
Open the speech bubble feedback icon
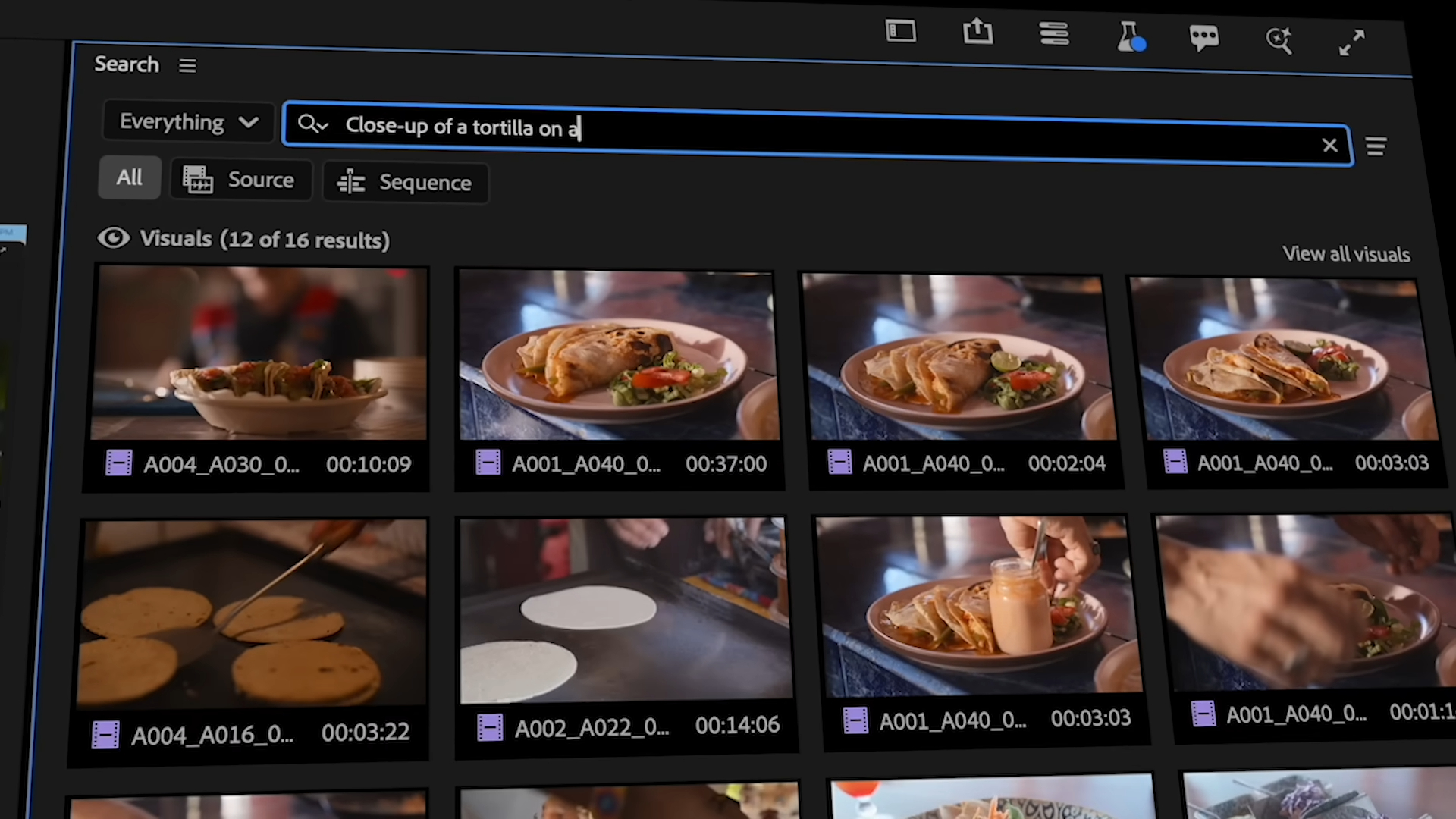tap(1203, 38)
